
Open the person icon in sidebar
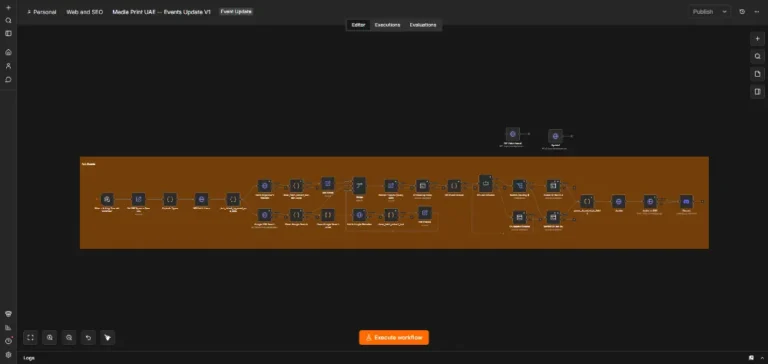(x=8, y=66)
